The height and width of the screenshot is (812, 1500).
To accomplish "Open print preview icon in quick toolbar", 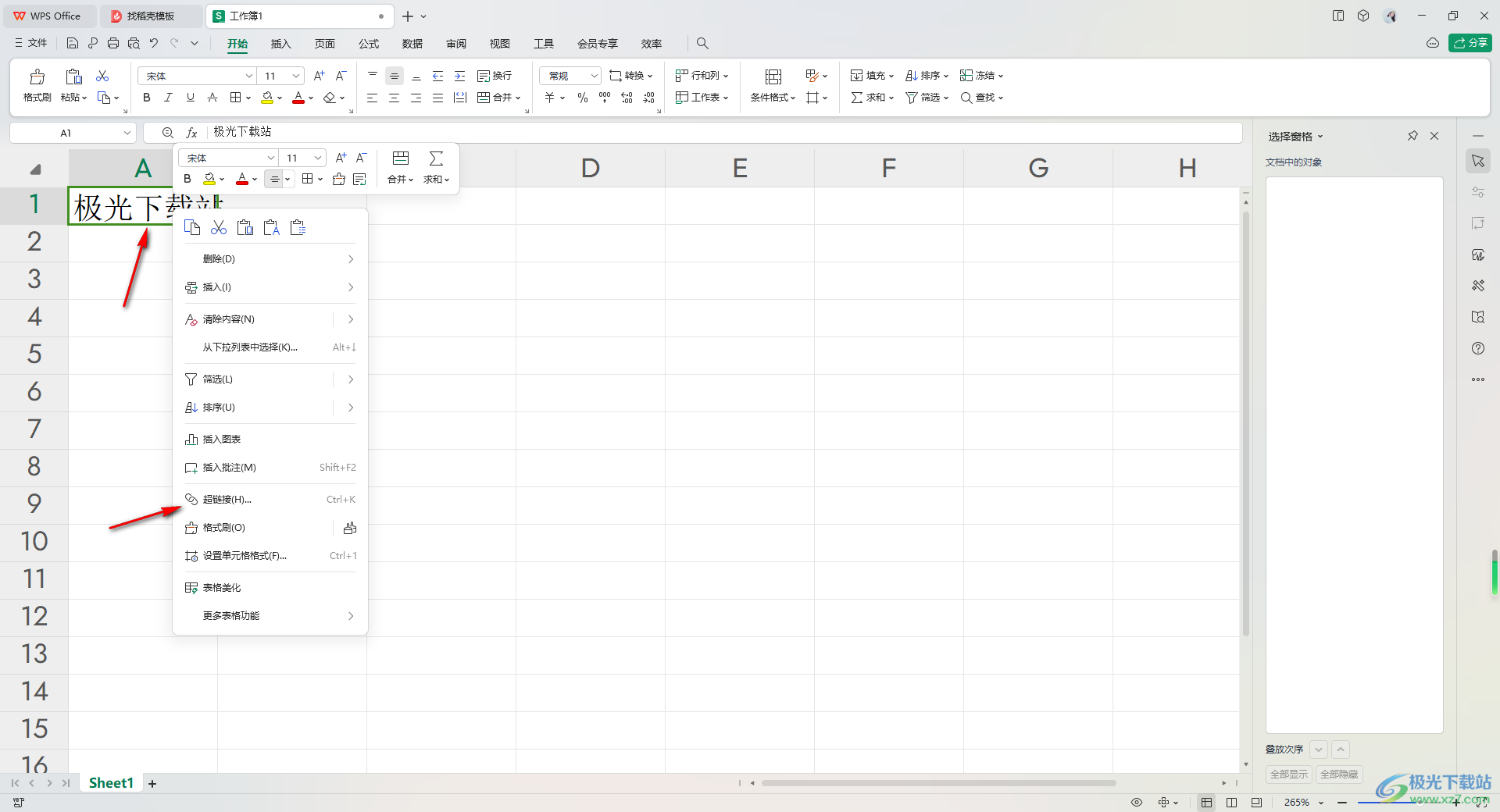I will point(134,43).
